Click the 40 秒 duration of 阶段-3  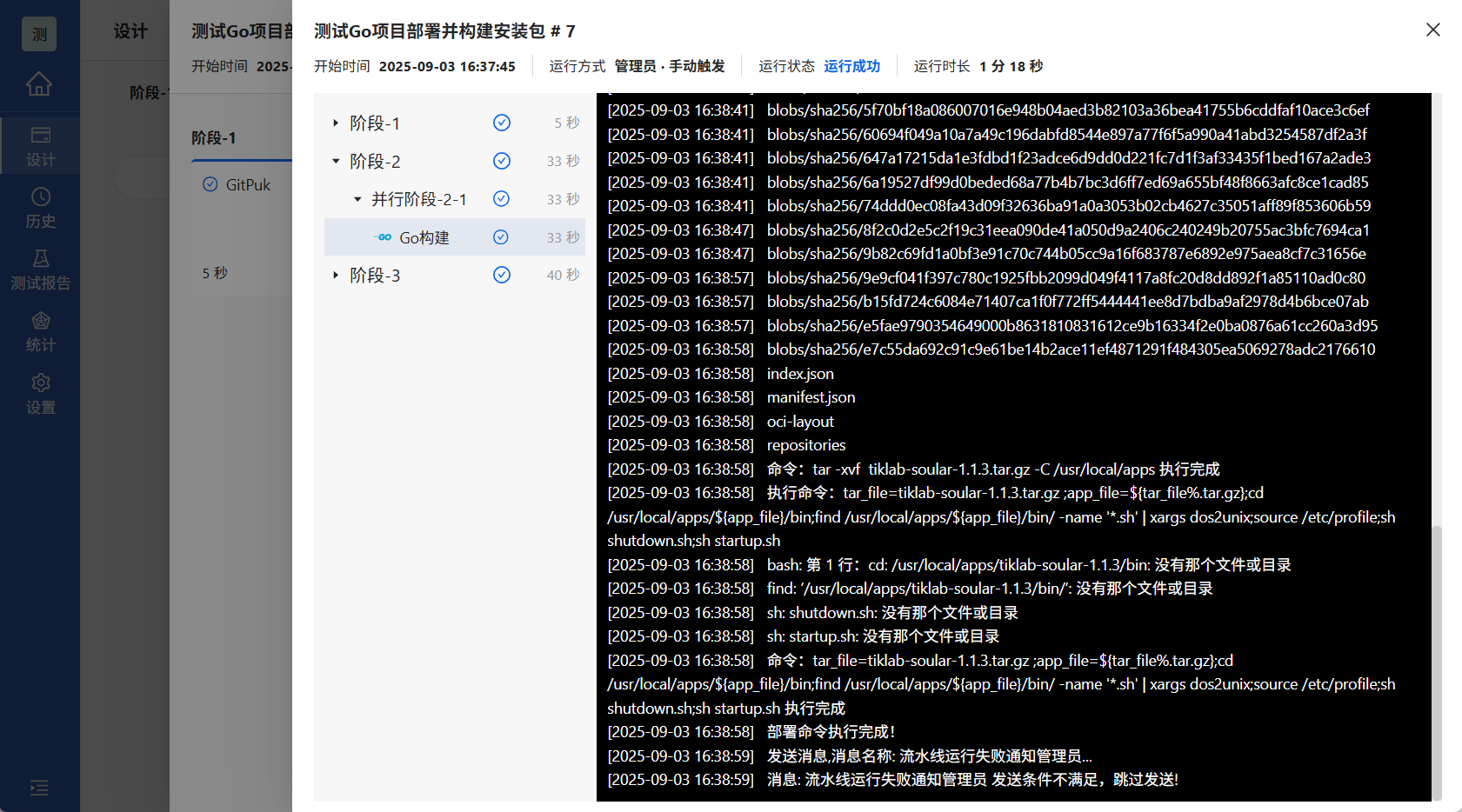pyautogui.click(x=563, y=275)
